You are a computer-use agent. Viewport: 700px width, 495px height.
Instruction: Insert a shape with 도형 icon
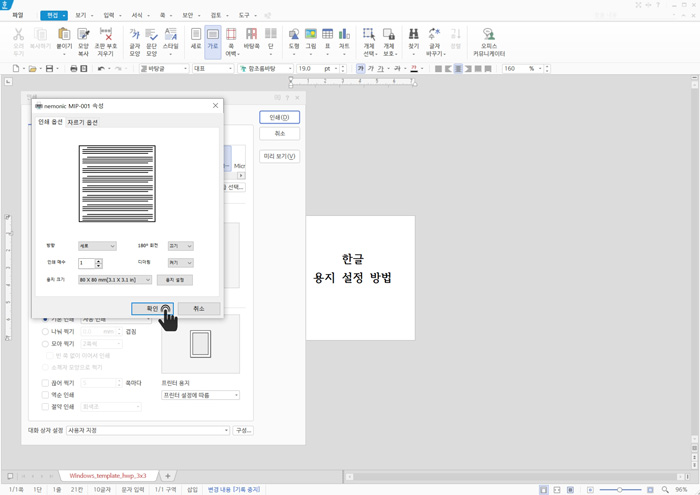coord(294,34)
